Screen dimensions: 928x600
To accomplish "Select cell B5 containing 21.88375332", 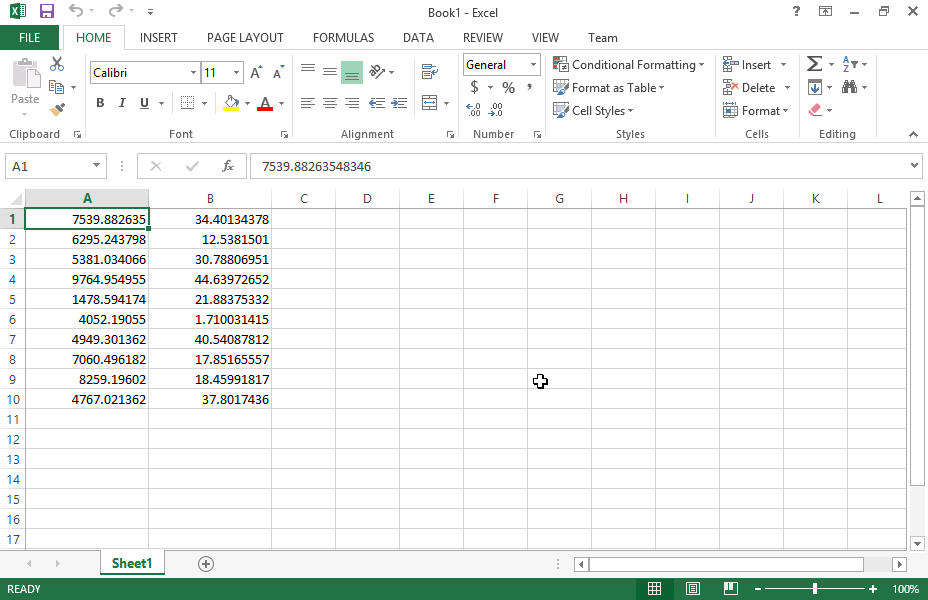I will pyautogui.click(x=210, y=300).
